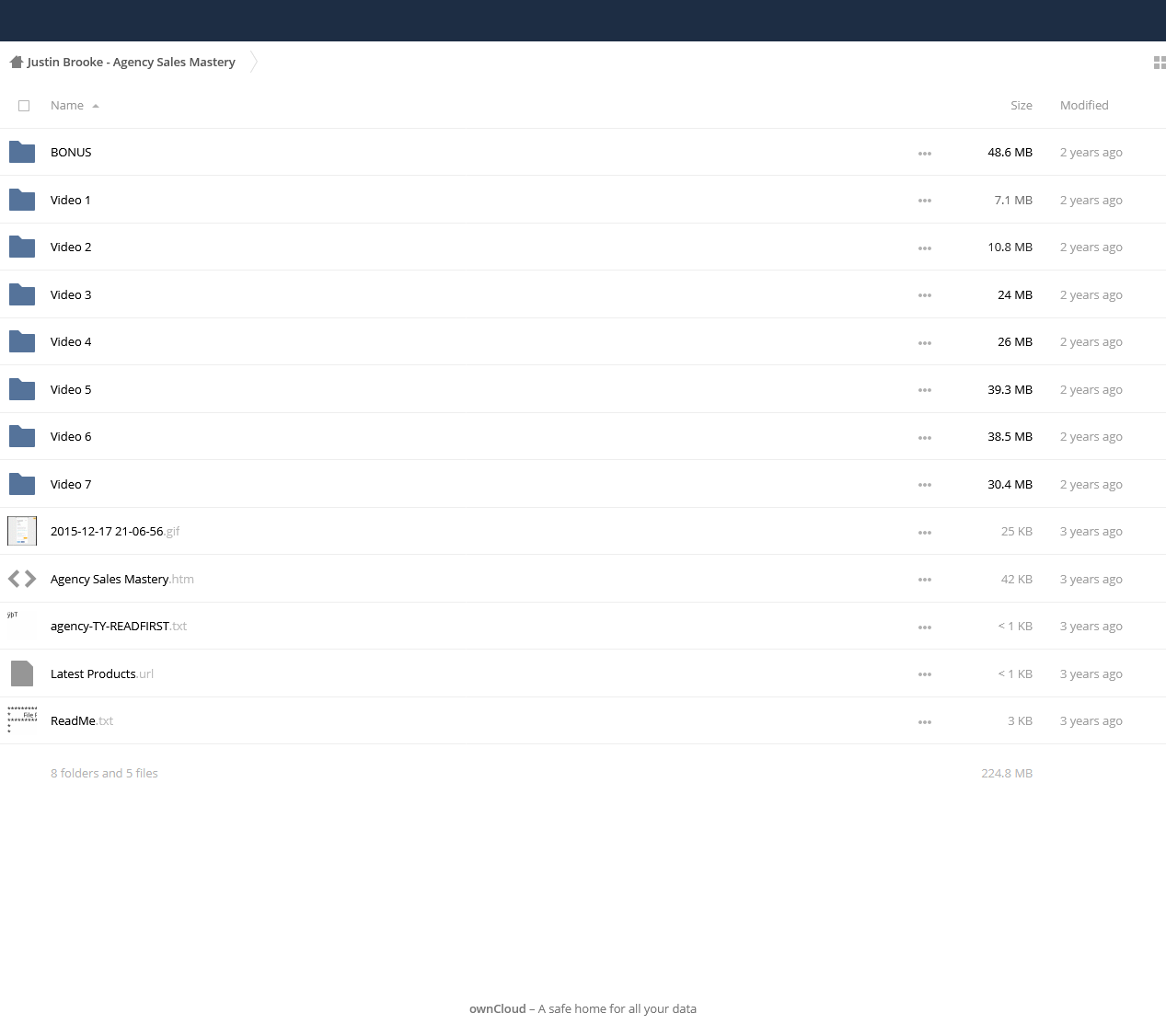Open file Agency Sales Mastery.htm
This screenshot has height=1036, width=1166.
(122, 579)
